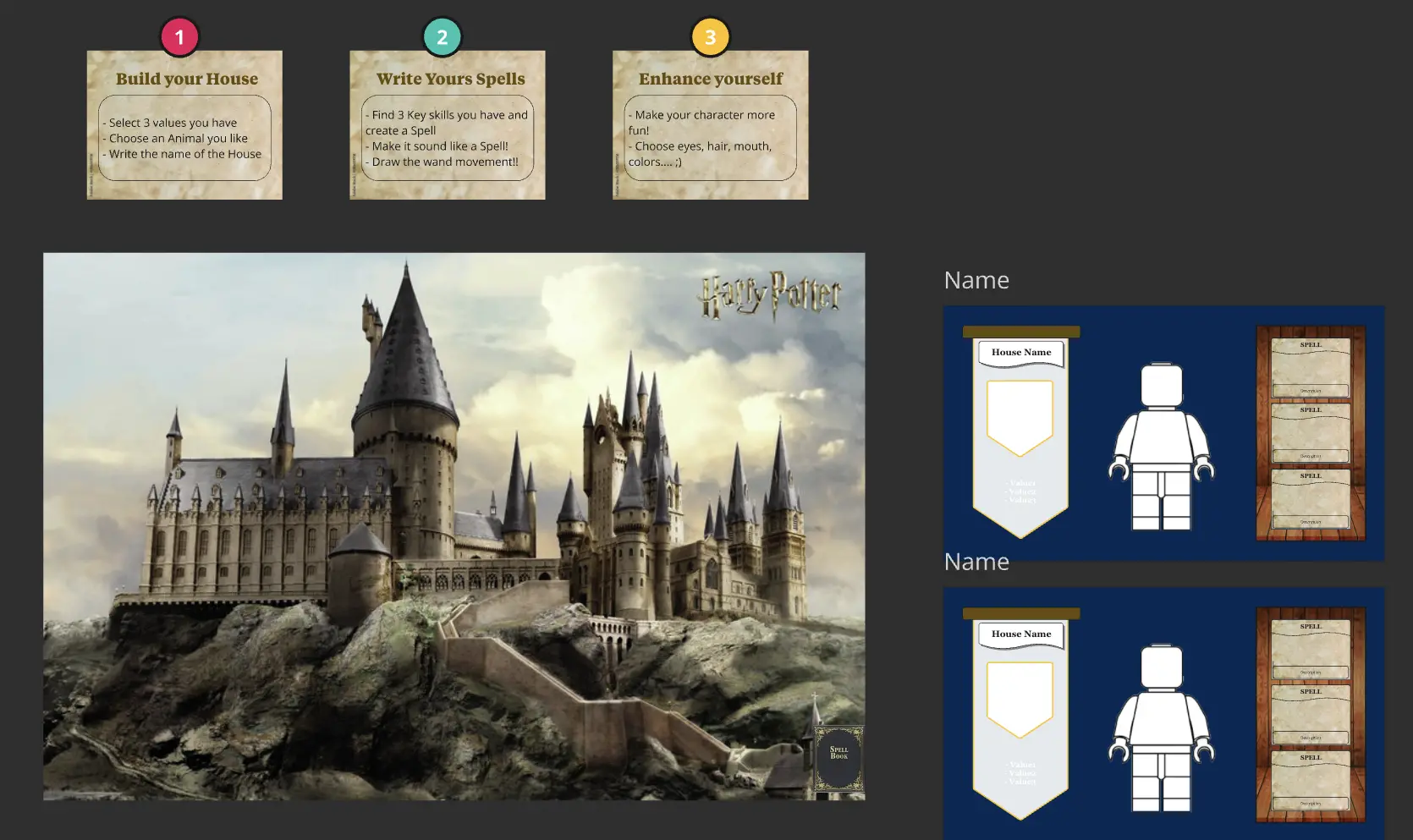Select the yellow number 3 badge
1413x840 pixels.
coord(711,37)
